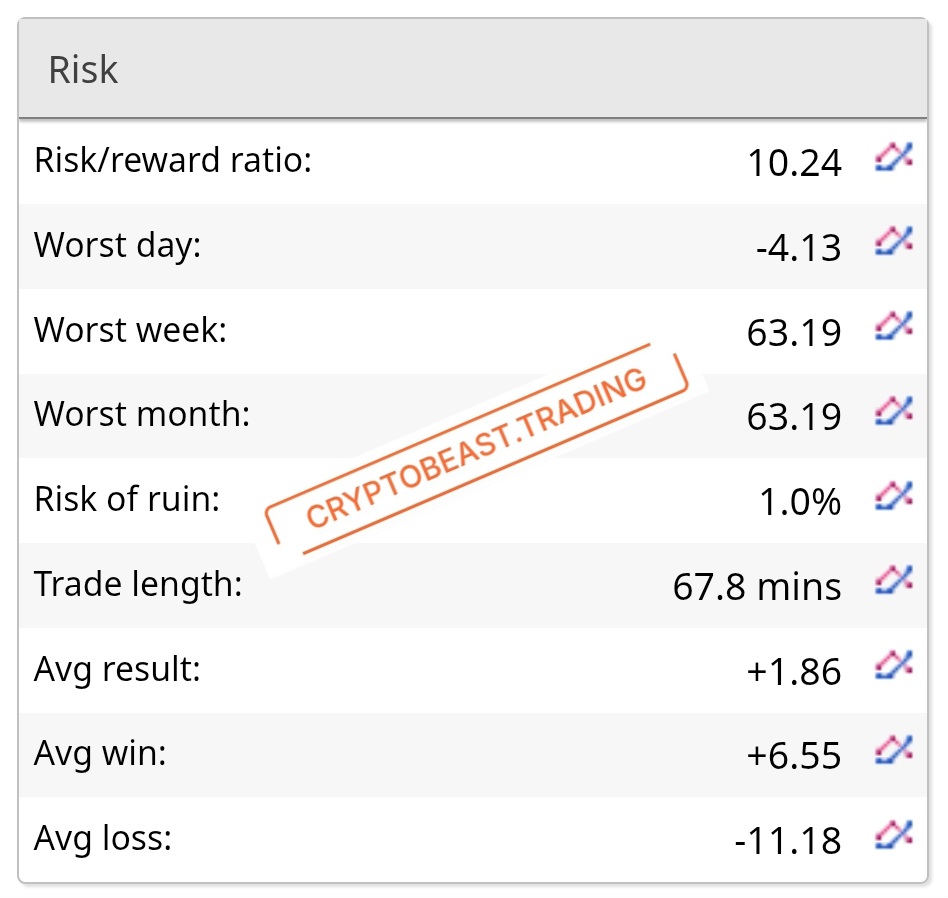The image size is (948, 898).
Task: Open chart icon for Avg loss
Action: pos(894,835)
